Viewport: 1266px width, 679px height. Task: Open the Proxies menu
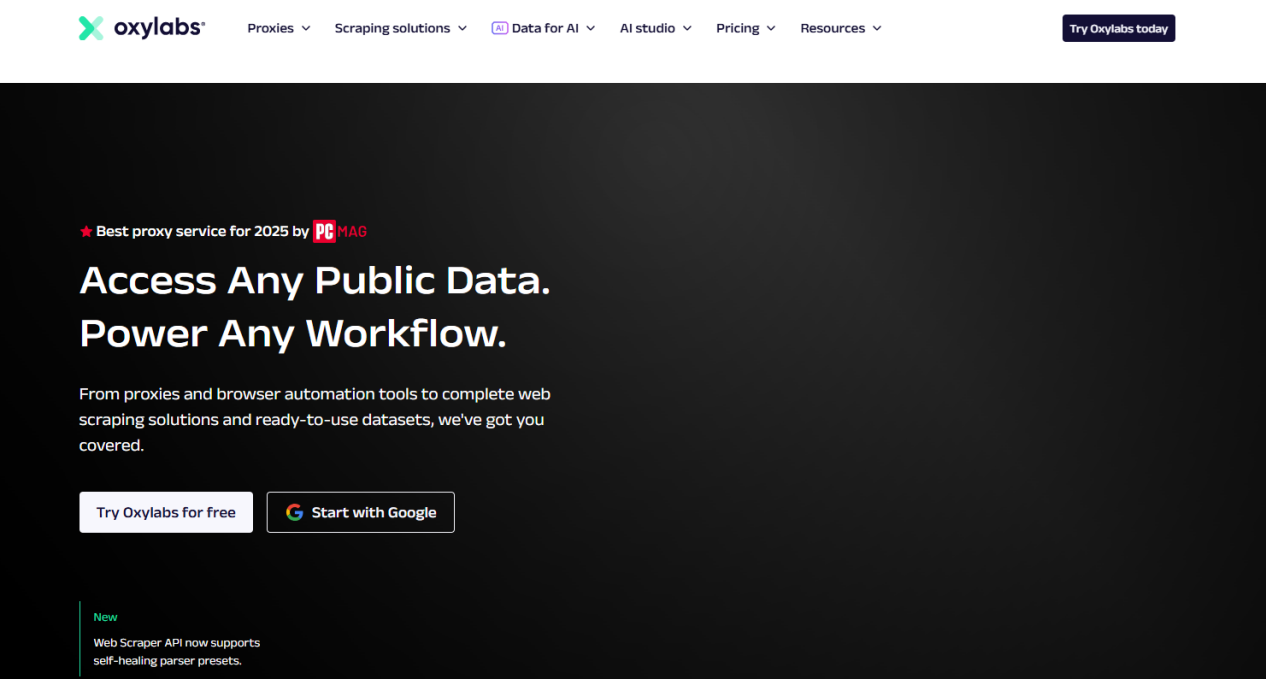[x=279, y=28]
